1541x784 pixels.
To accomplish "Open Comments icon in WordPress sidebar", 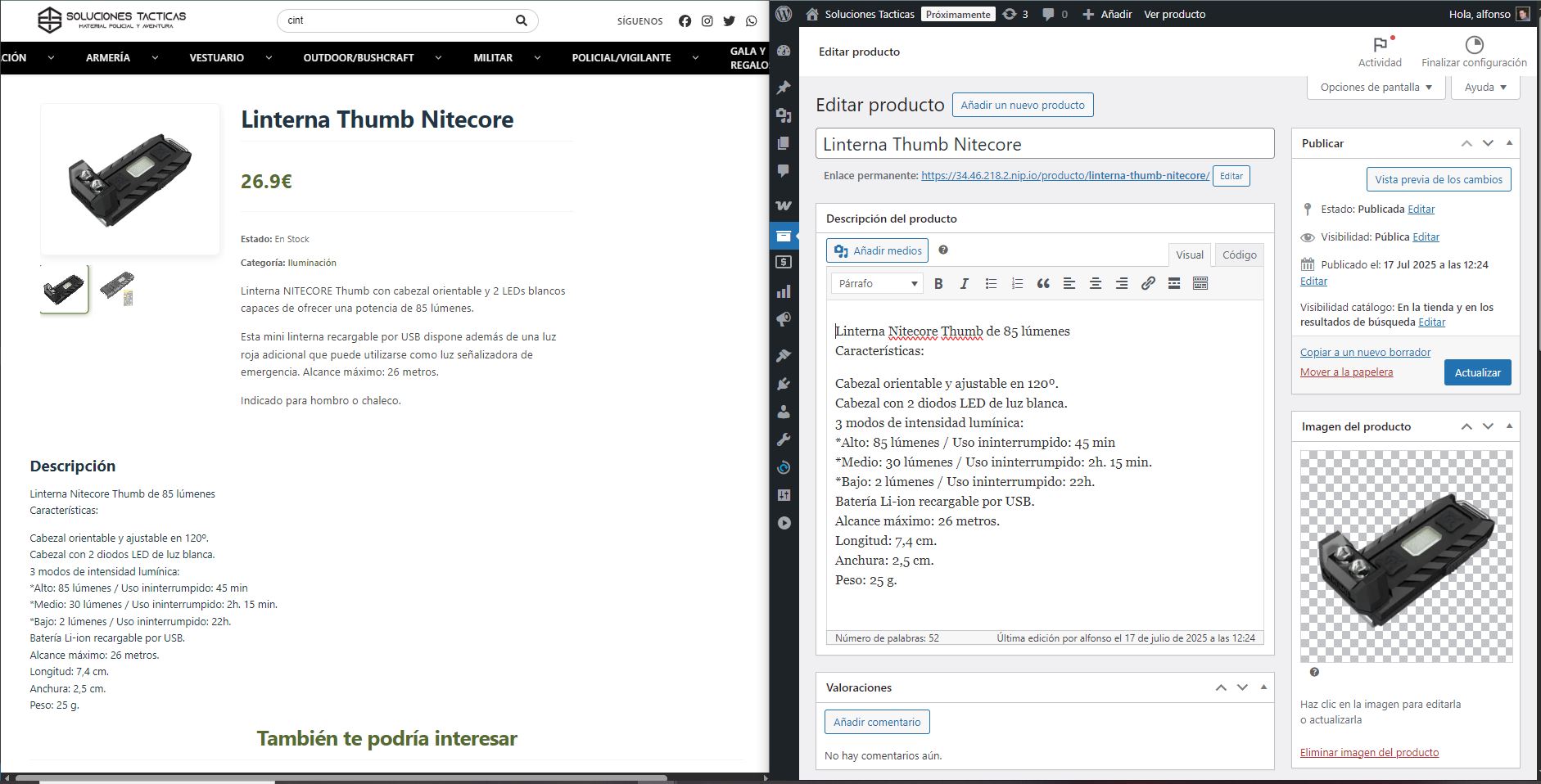I will (x=784, y=171).
